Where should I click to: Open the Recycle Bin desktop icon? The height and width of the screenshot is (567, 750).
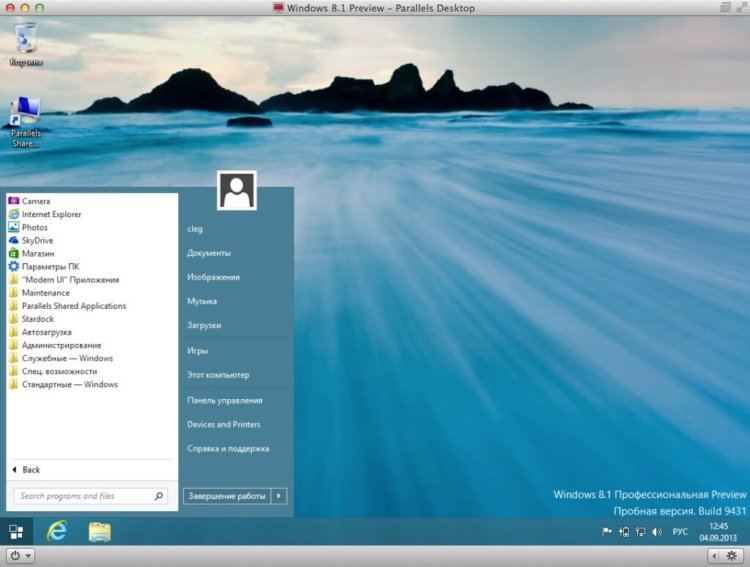(x=26, y=44)
